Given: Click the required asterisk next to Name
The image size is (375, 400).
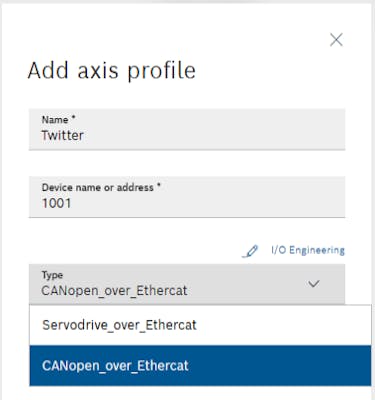Looking at the screenshot, I should 73,118.
